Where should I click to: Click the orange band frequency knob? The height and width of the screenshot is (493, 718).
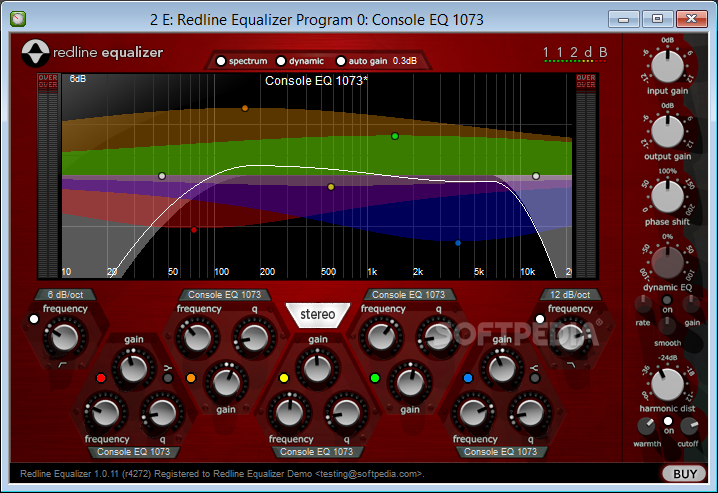pos(197,338)
